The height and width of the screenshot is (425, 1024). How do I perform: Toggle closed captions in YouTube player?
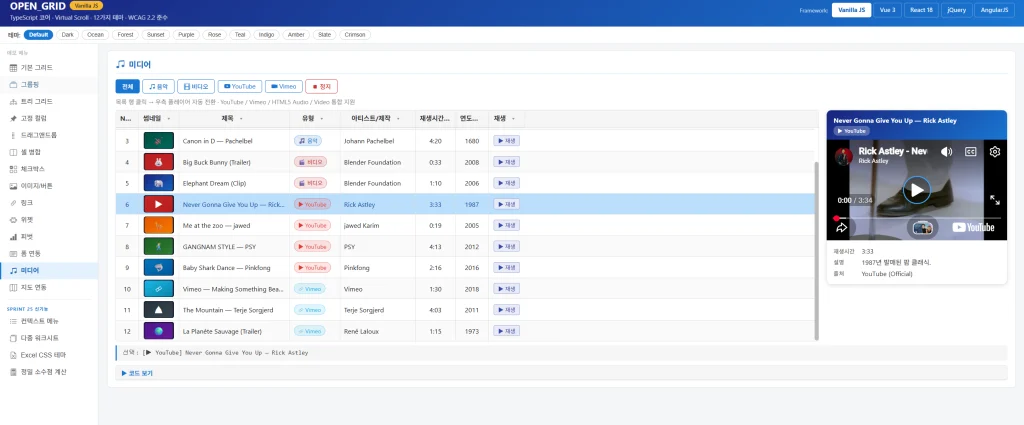[970, 151]
